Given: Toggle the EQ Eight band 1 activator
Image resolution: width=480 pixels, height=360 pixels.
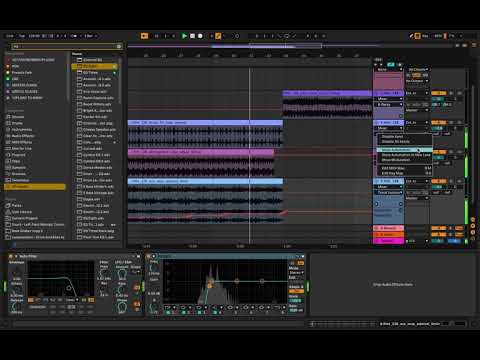Looking at the screenshot, I should pyautogui.click(x=168, y=313).
